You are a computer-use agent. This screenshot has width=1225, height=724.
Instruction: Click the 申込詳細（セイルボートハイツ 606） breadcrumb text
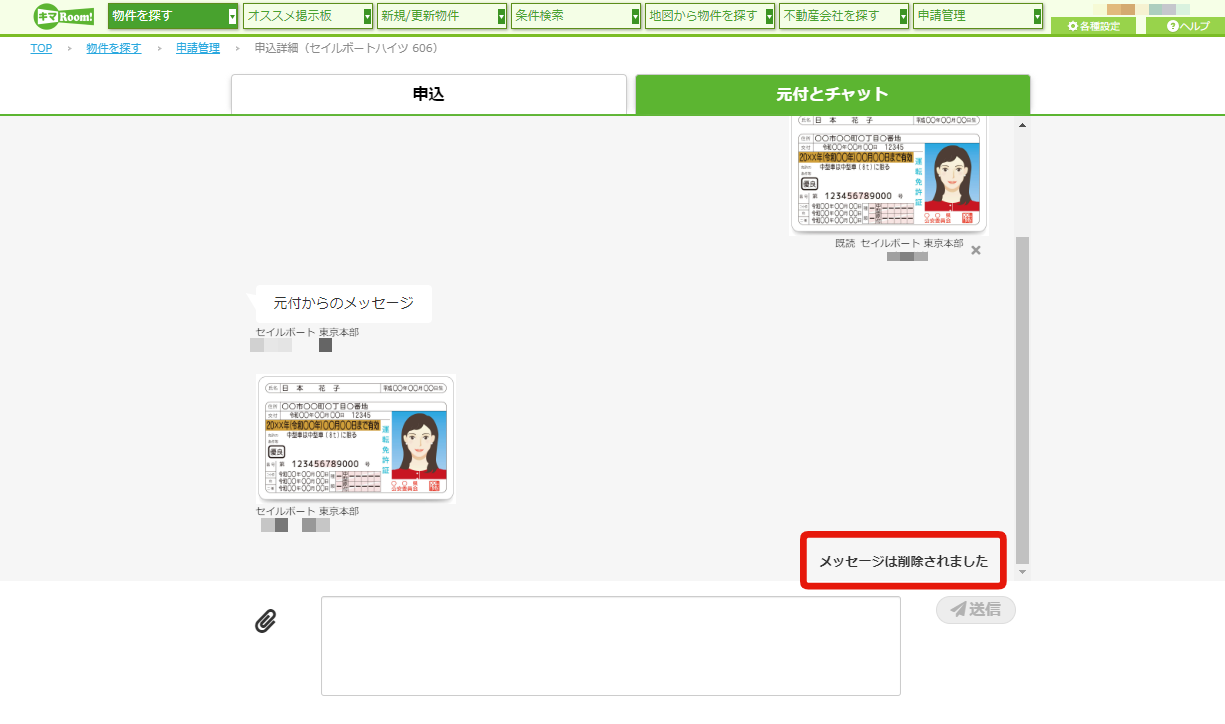point(346,48)
